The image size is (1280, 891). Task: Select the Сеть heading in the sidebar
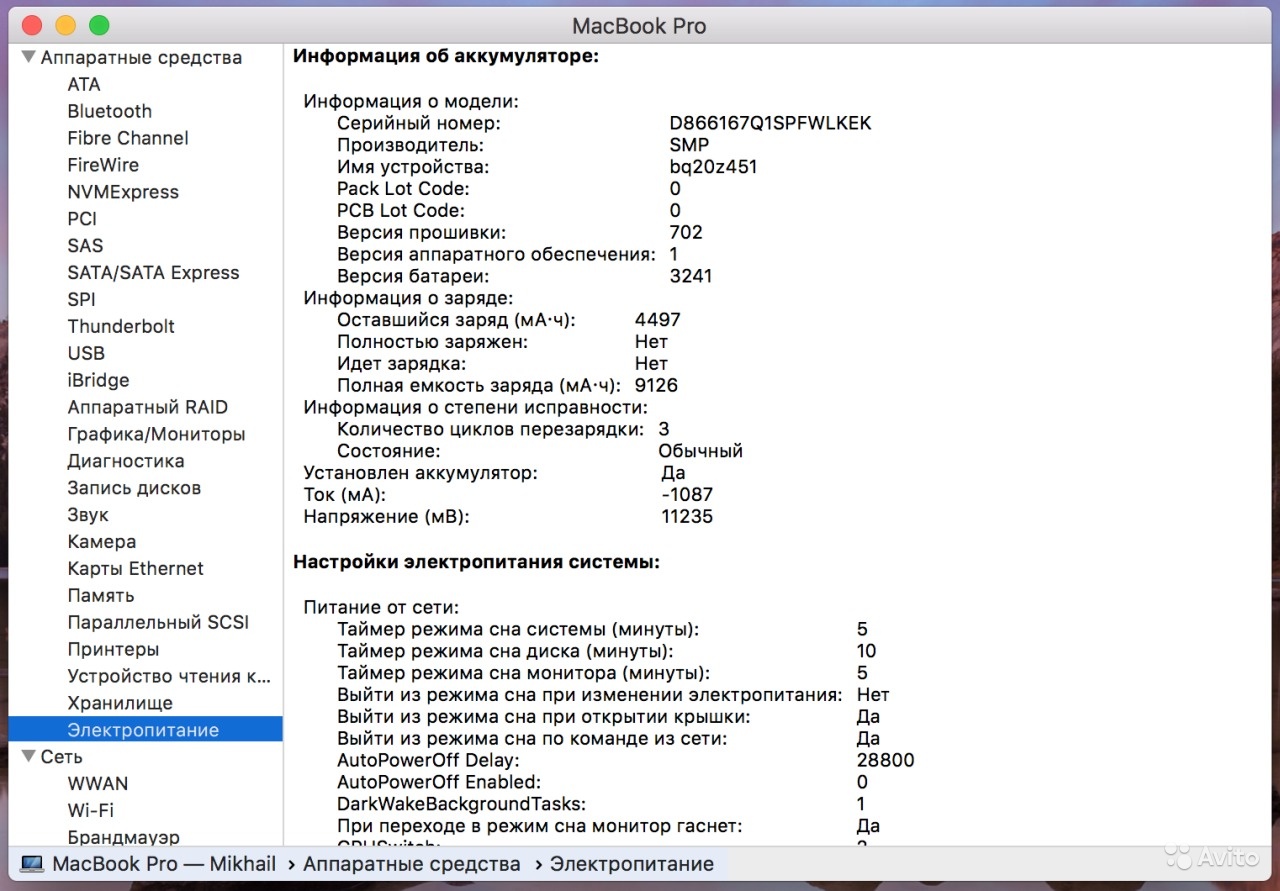pyautogui.click(x=61, y=757)
